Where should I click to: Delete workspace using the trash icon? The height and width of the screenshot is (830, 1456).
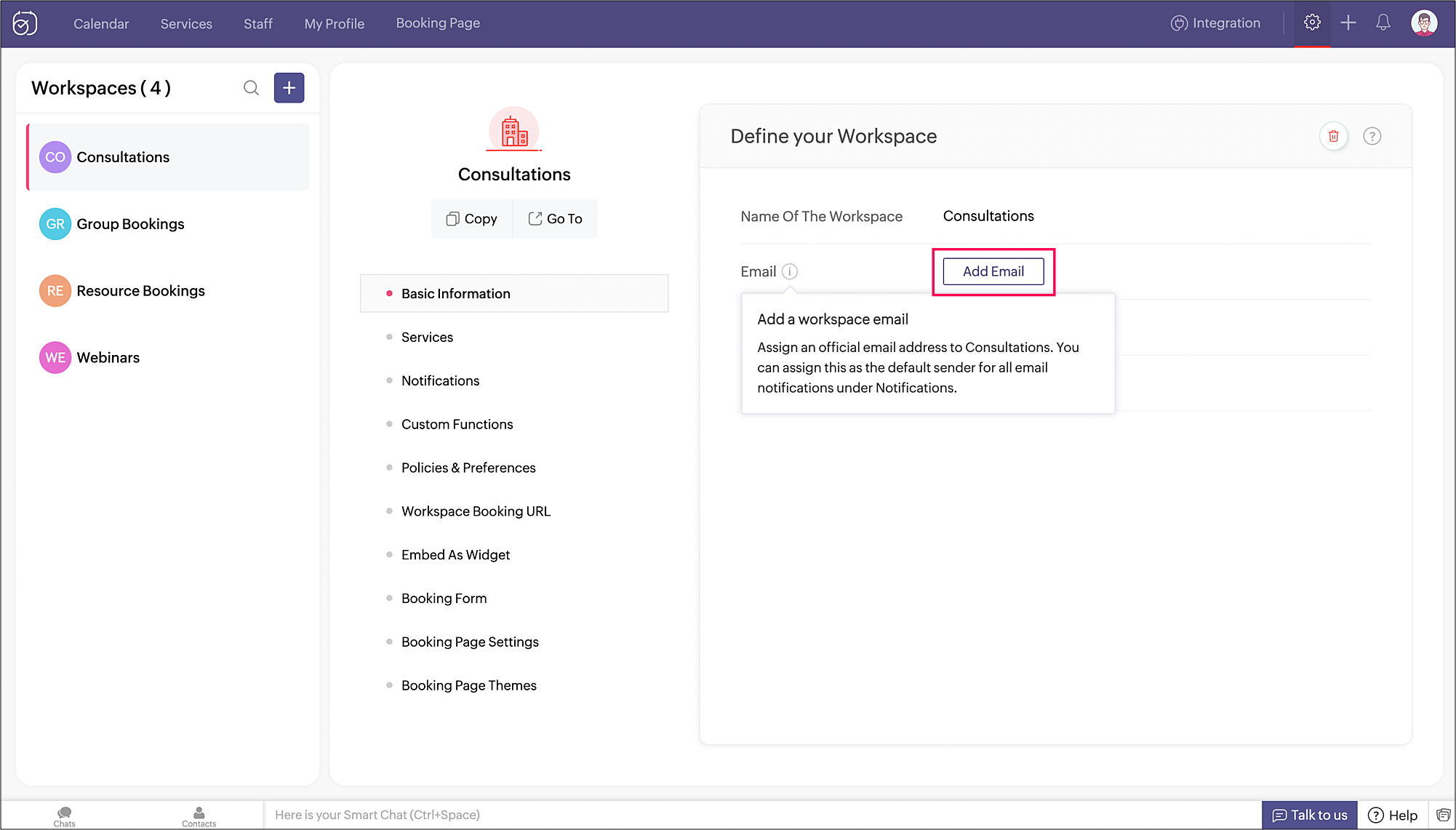point(1334,136)
